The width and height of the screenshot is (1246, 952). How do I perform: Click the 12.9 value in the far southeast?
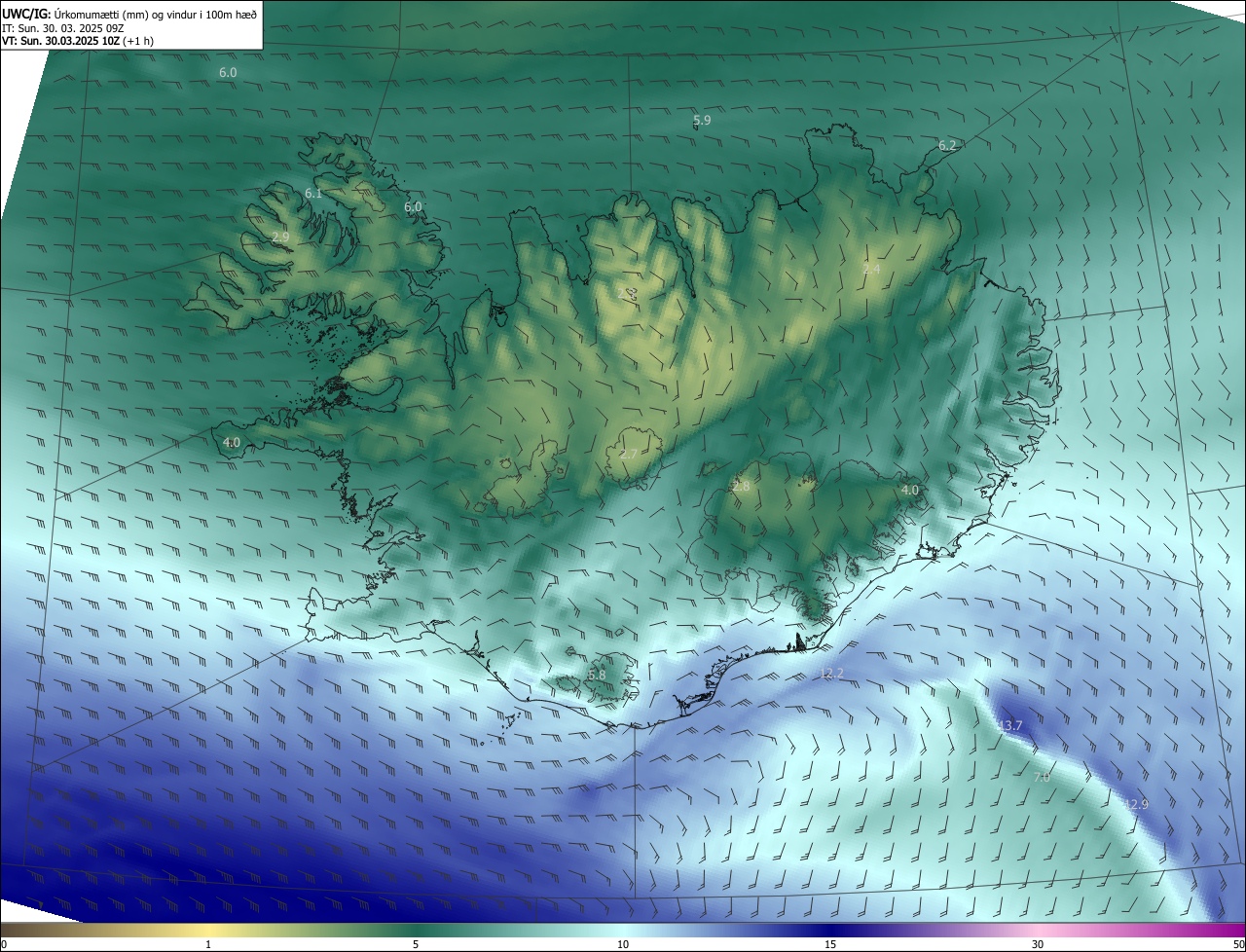tap(1136, 805)
